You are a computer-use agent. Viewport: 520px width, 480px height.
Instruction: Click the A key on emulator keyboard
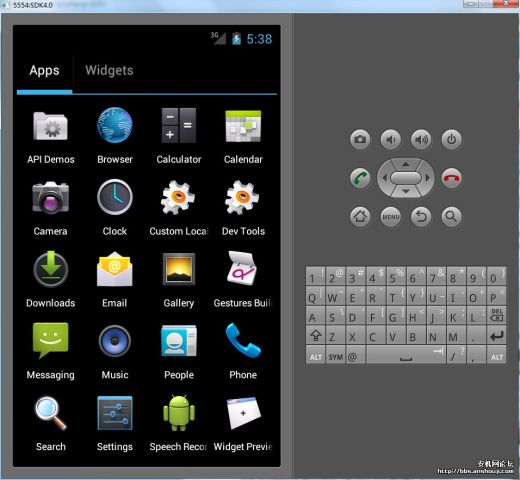click(x=315, y=315)
